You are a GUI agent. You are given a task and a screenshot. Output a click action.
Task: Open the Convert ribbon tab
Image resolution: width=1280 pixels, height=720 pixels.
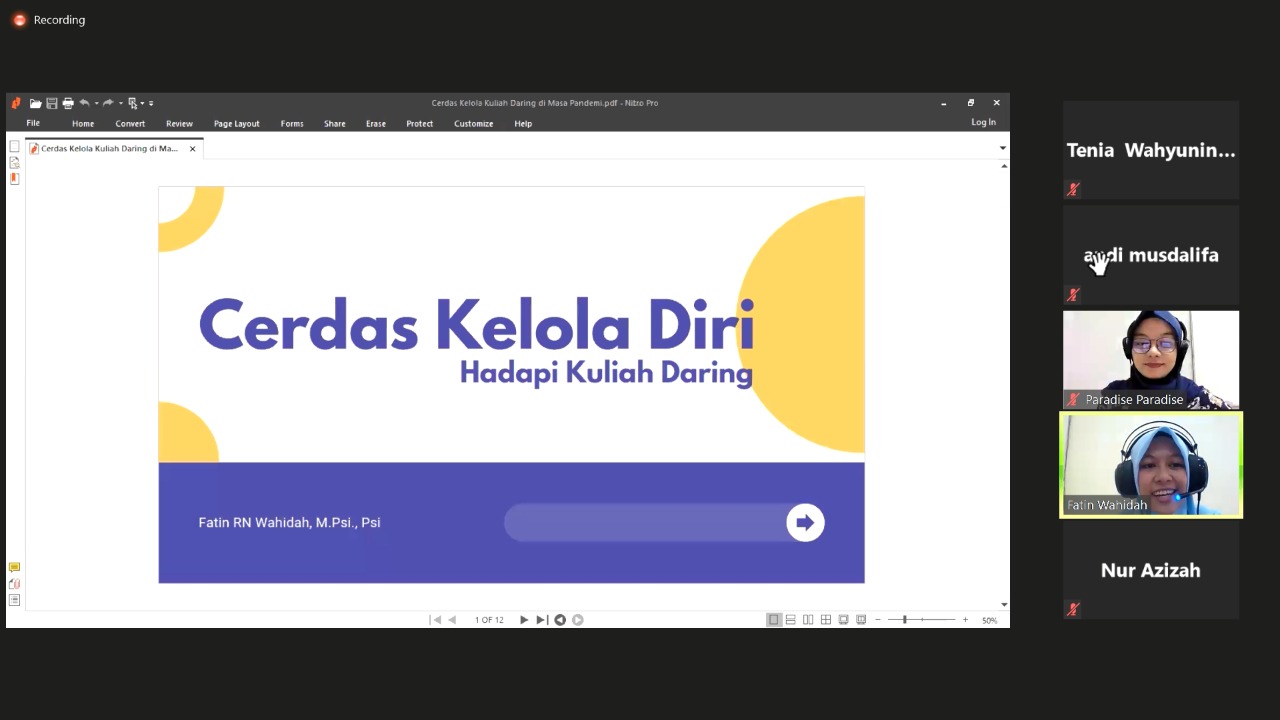[130, 124]
